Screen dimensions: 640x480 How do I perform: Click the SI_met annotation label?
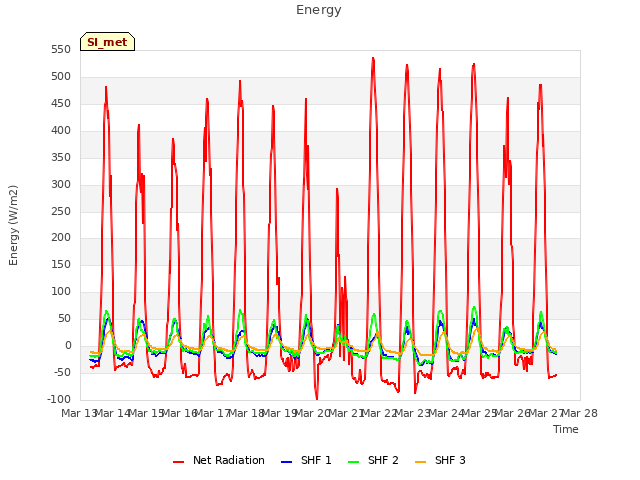coord(107,42)
